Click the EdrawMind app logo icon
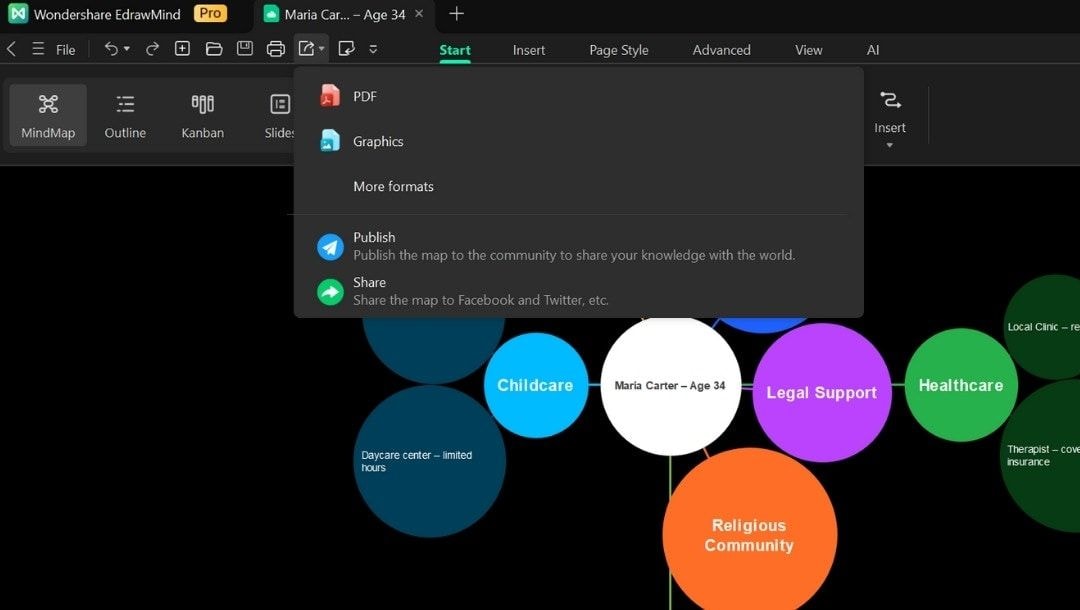Image resolution: width=1080 pixels, height=610 pixels. tap(18, 14)
